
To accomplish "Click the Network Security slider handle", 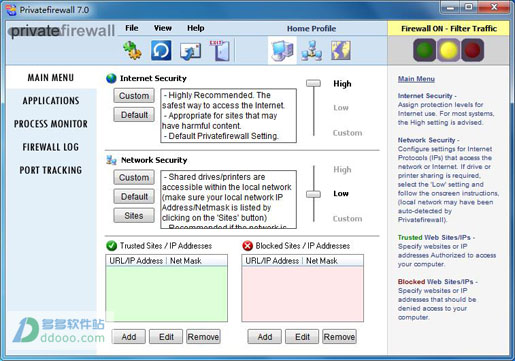I will click(x=313, y=194).
